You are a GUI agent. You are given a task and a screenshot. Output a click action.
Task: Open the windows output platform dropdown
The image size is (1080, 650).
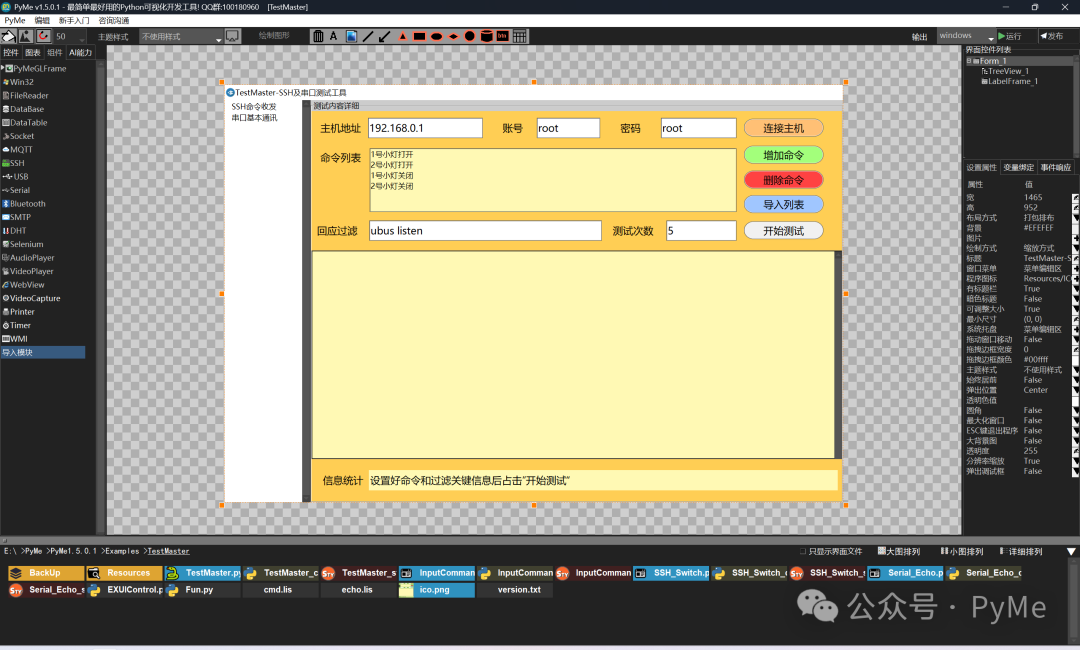click(967, 36)
